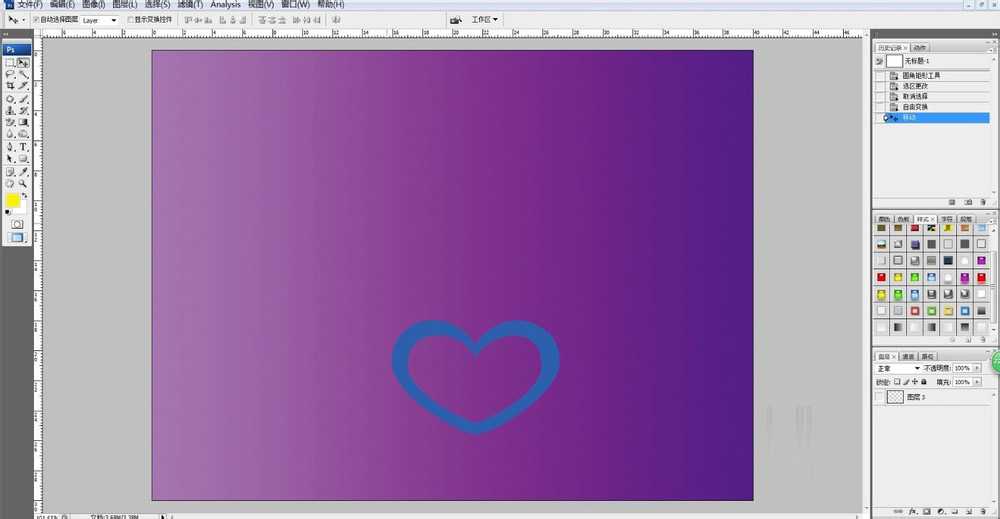Select the Clone Stamp tool
This screenshot has height=519, width=1000.
click(10, 111)
